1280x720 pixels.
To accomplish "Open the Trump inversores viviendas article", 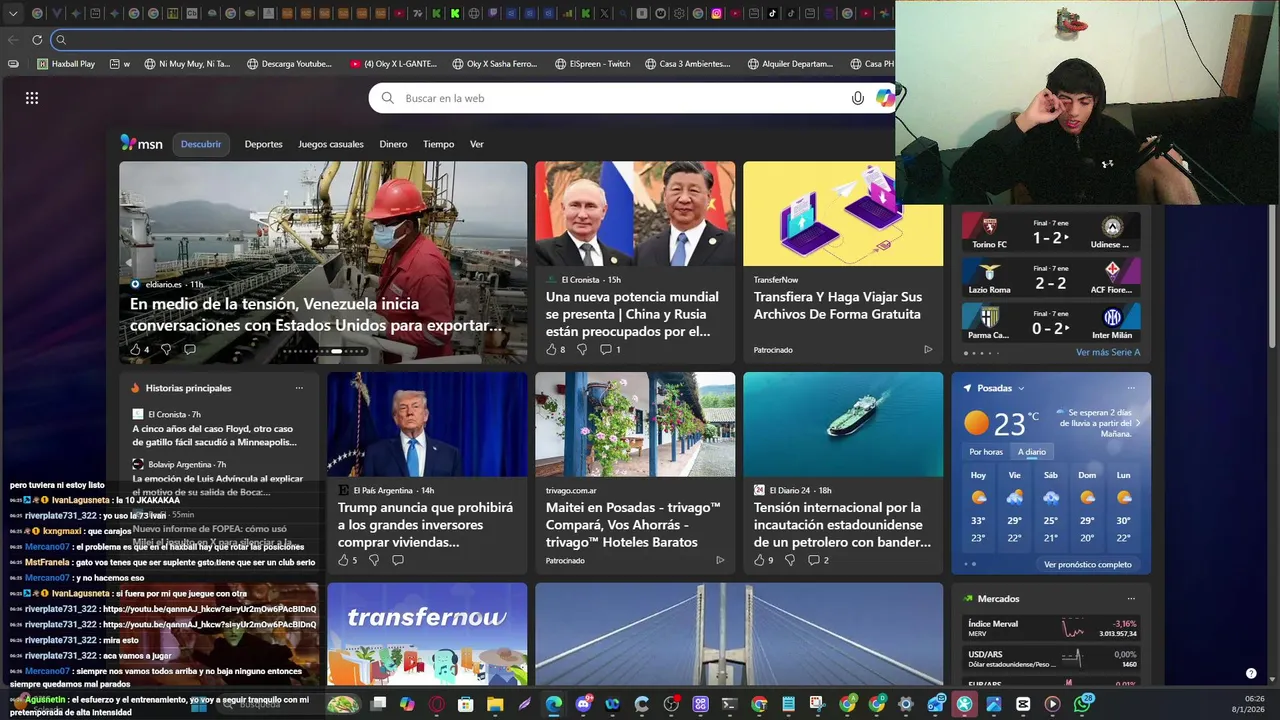I will (426, 524).
